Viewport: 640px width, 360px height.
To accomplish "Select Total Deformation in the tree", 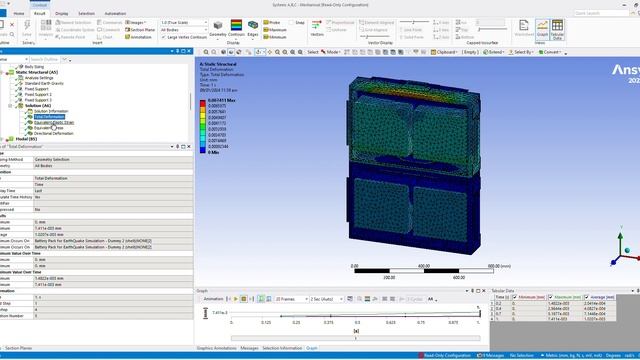I will 49,117.
